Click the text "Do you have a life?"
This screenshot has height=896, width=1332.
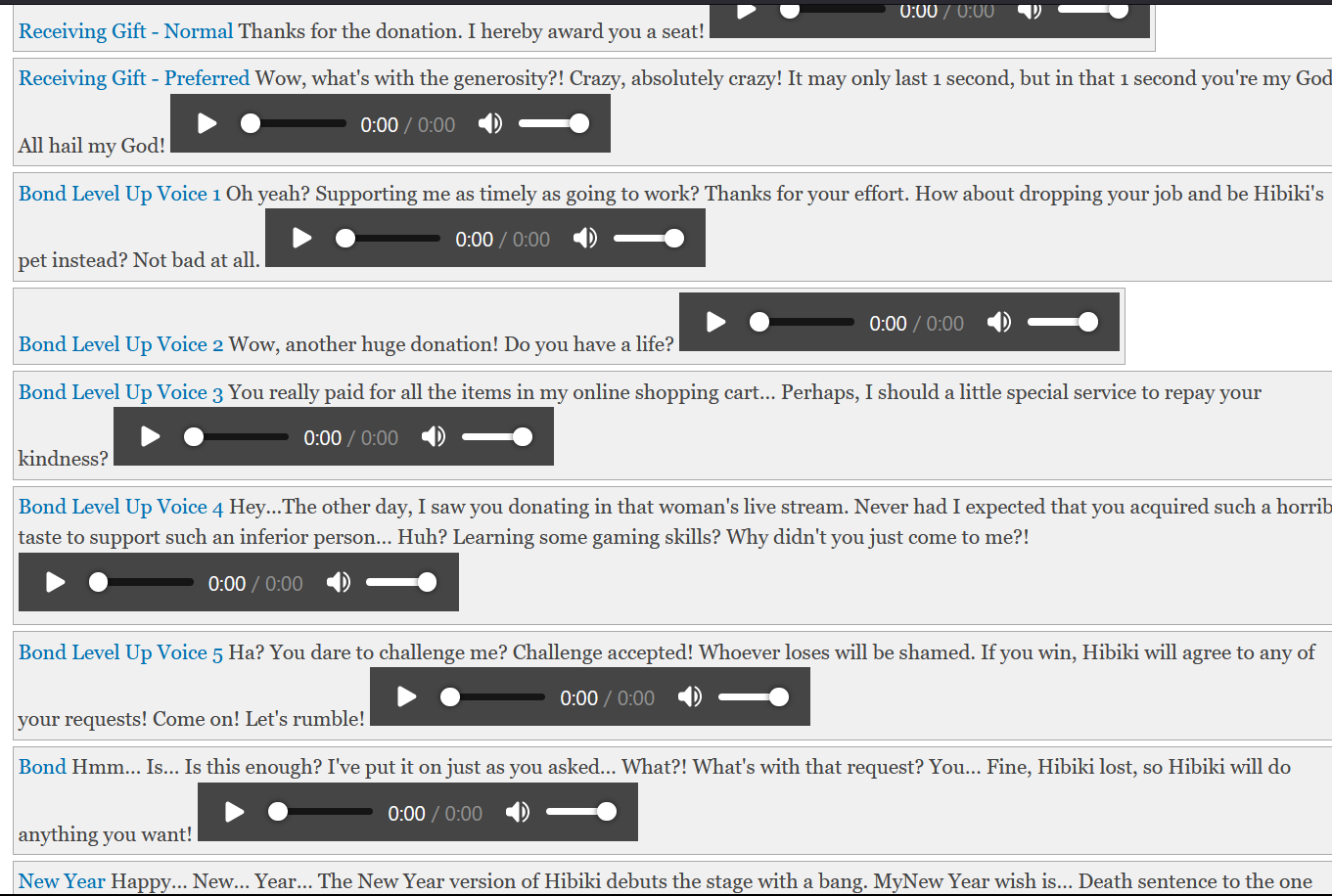point(589,344)
